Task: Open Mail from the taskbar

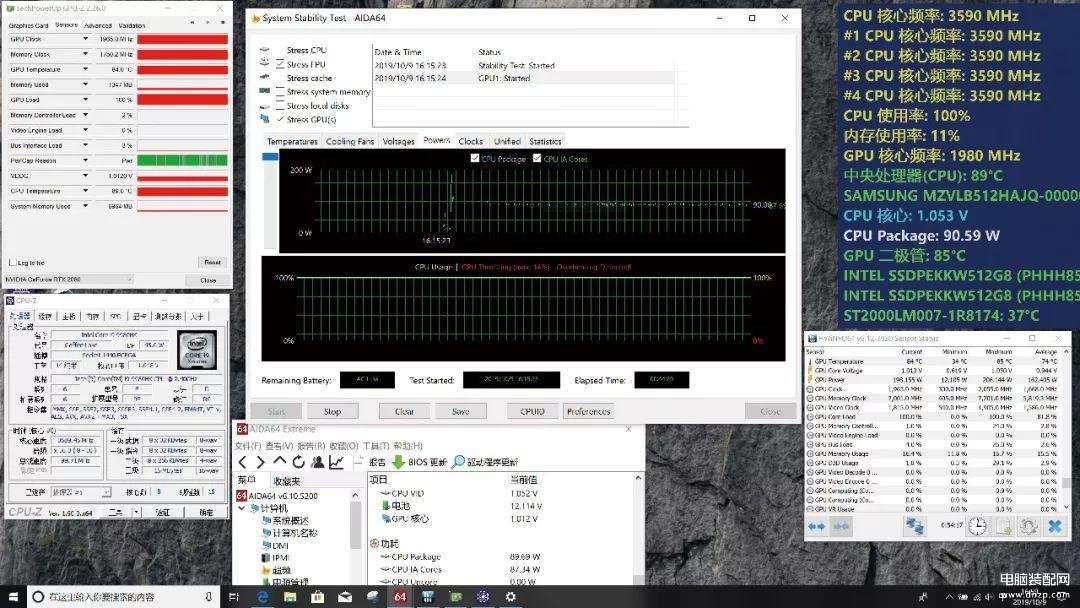Action: click(345, 596)
